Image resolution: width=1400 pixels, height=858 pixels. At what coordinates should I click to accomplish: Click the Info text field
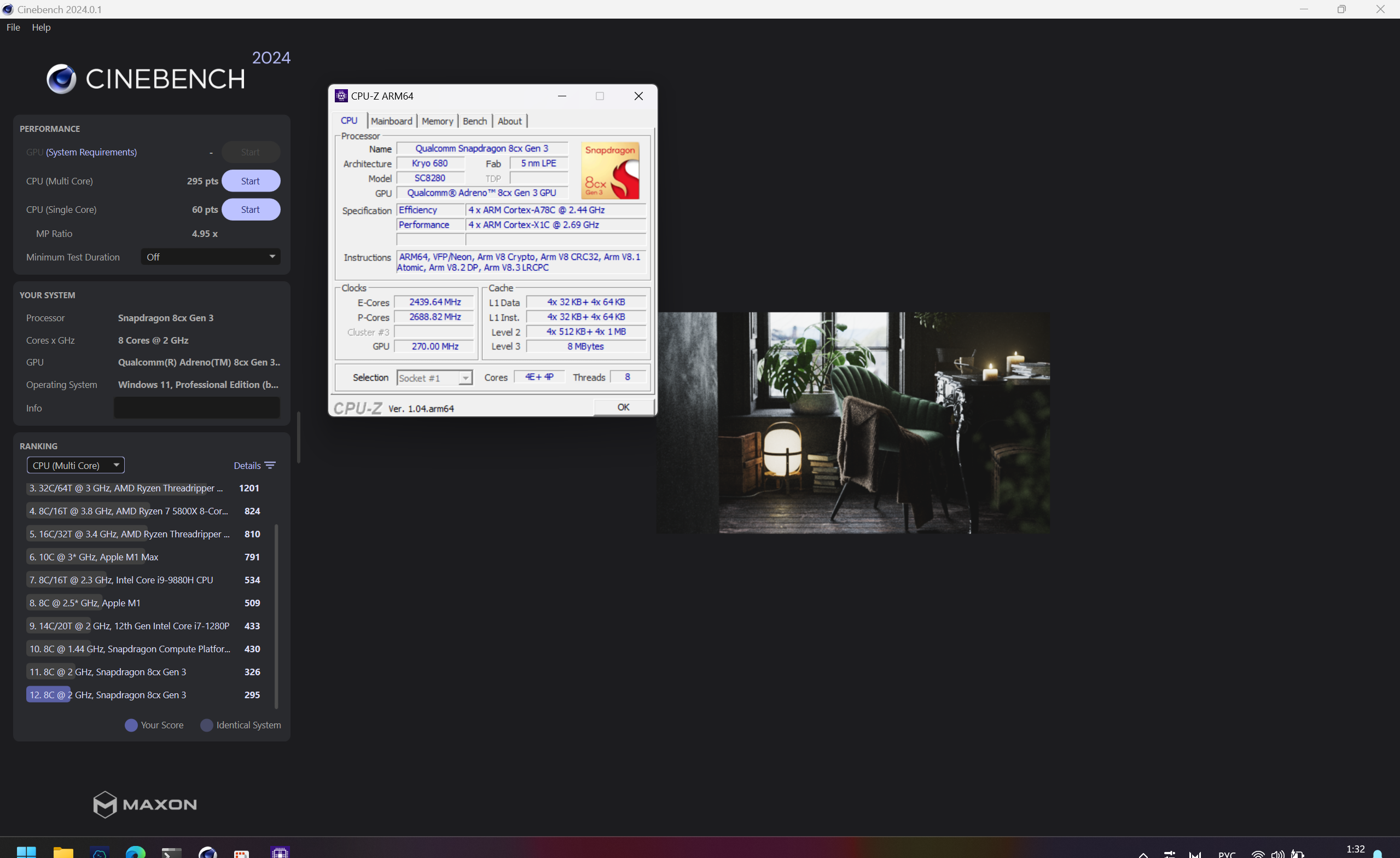click(x=196, y=408)
